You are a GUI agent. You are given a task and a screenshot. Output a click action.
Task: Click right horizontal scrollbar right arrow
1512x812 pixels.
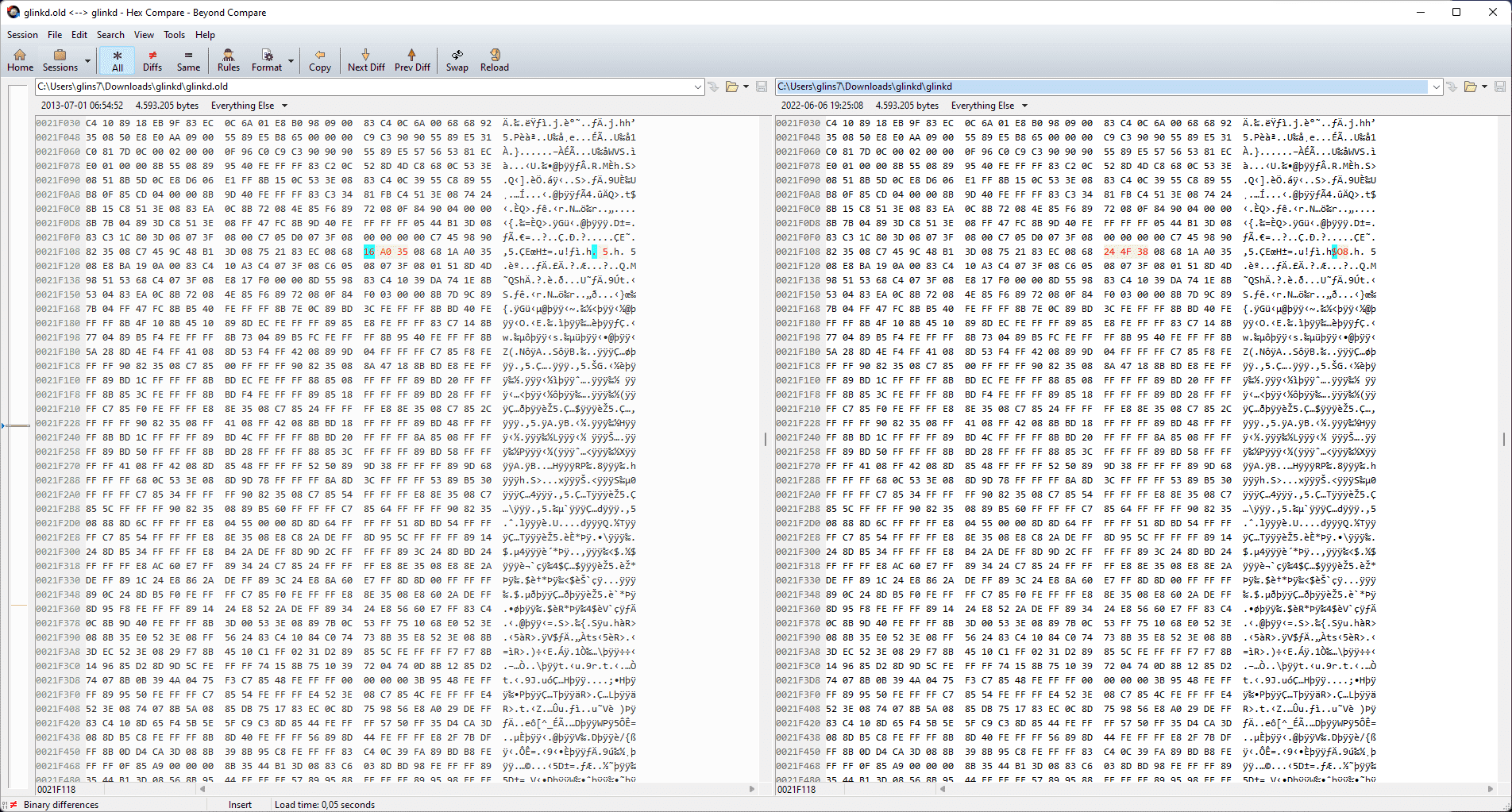coord(1492,789)
